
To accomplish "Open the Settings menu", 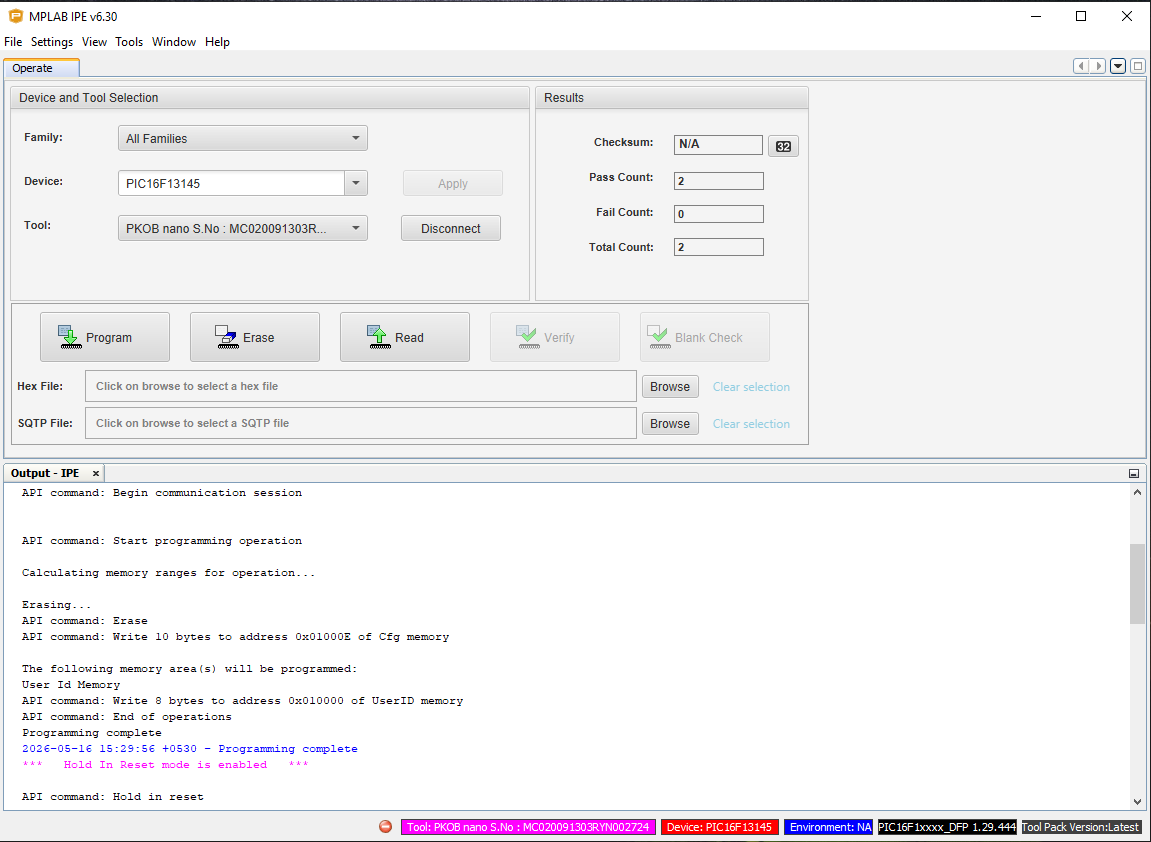I will click(51, 42).
